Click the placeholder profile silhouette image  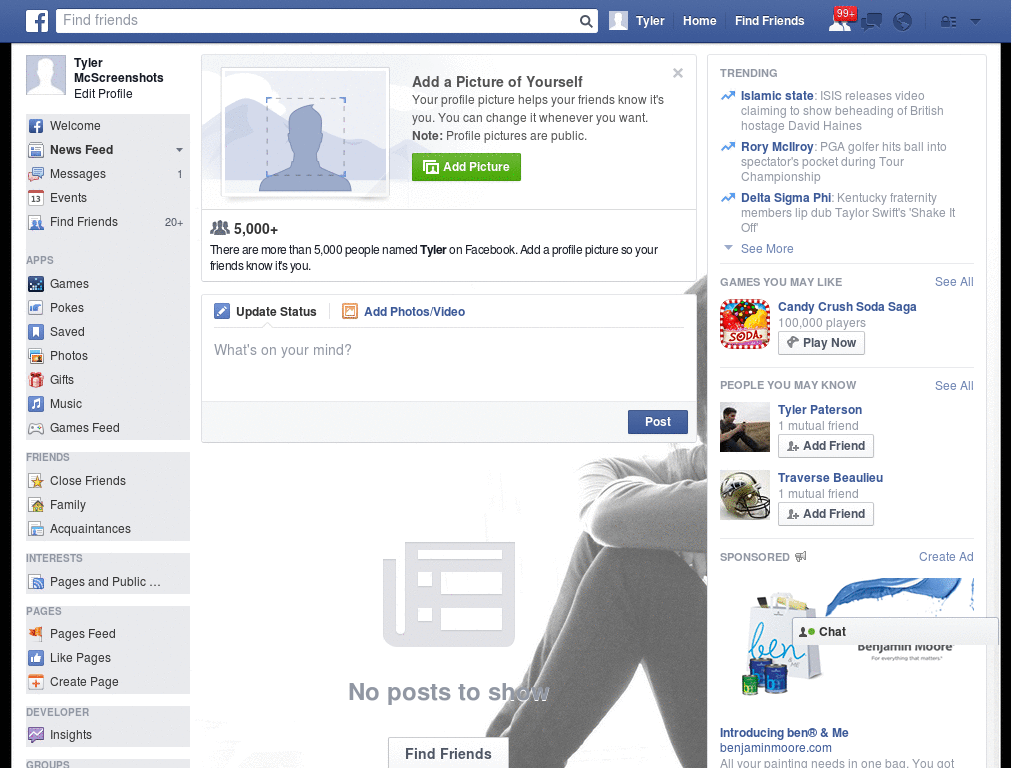305,132
